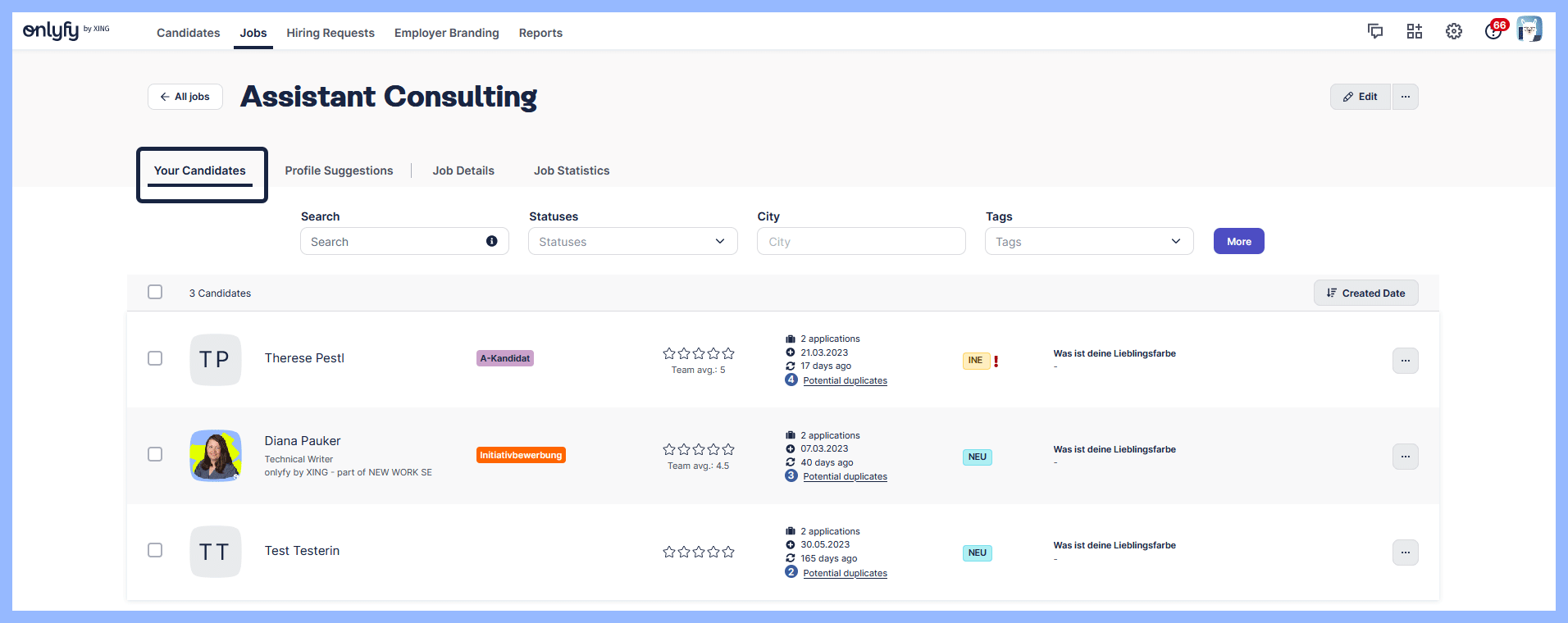This screenshot has width=1568, height=623.
Task: Open the Created Date sort control
Action: pos(1365,293)
